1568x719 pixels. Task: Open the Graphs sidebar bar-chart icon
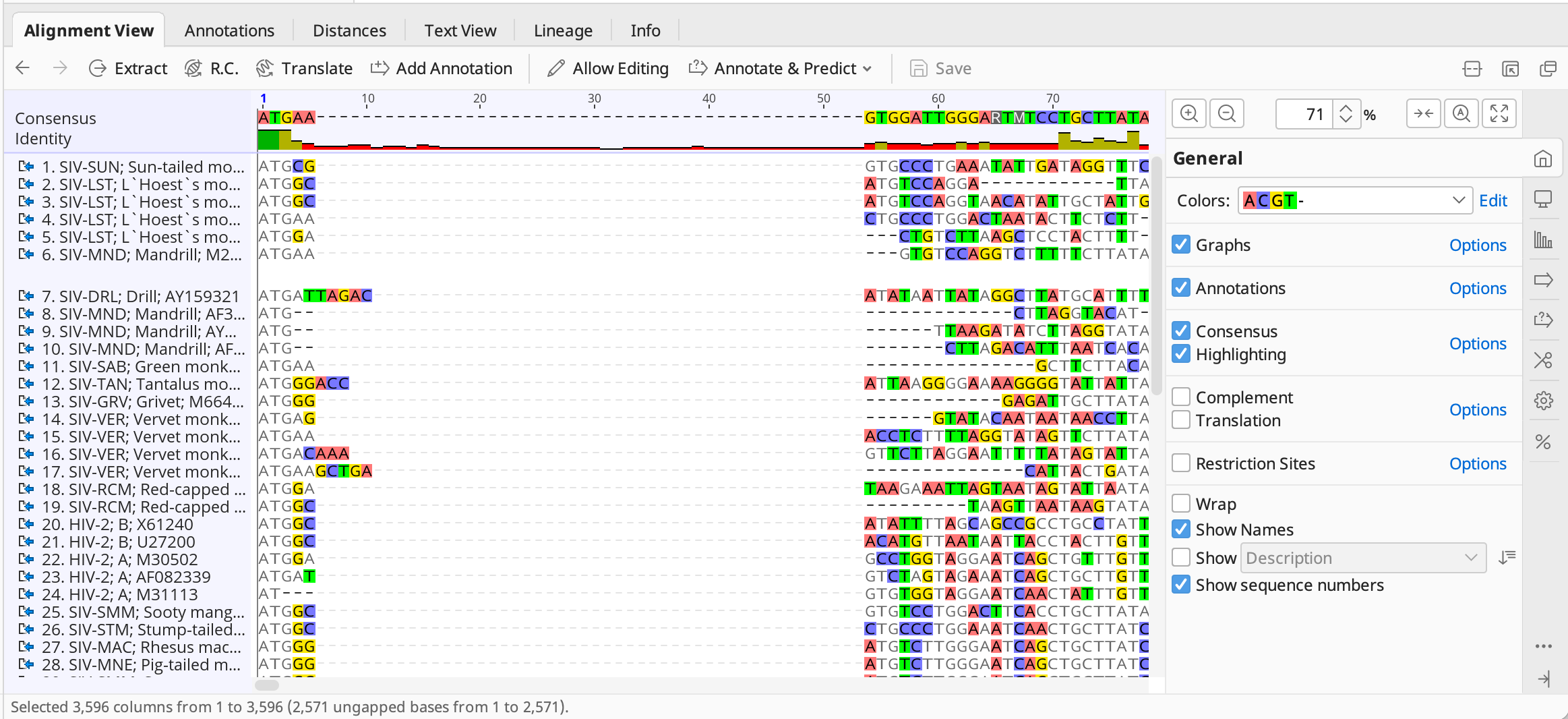click(1543, 239)
